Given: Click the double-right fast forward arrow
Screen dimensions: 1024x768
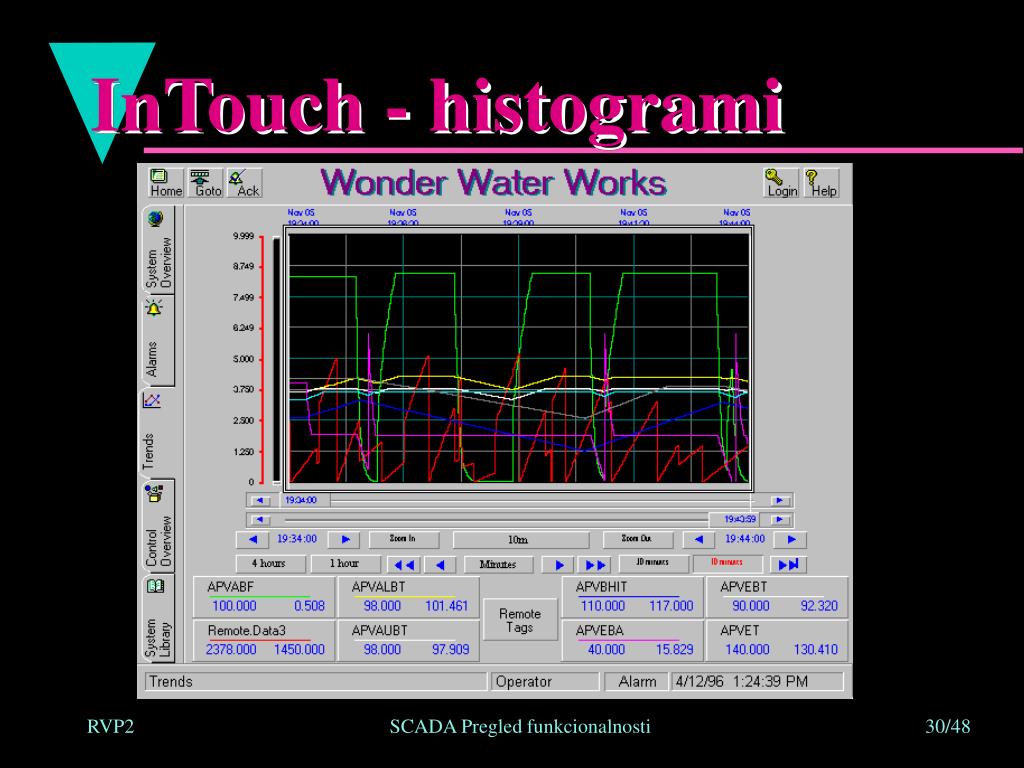Looking at the screenshot, I should 596,565.
